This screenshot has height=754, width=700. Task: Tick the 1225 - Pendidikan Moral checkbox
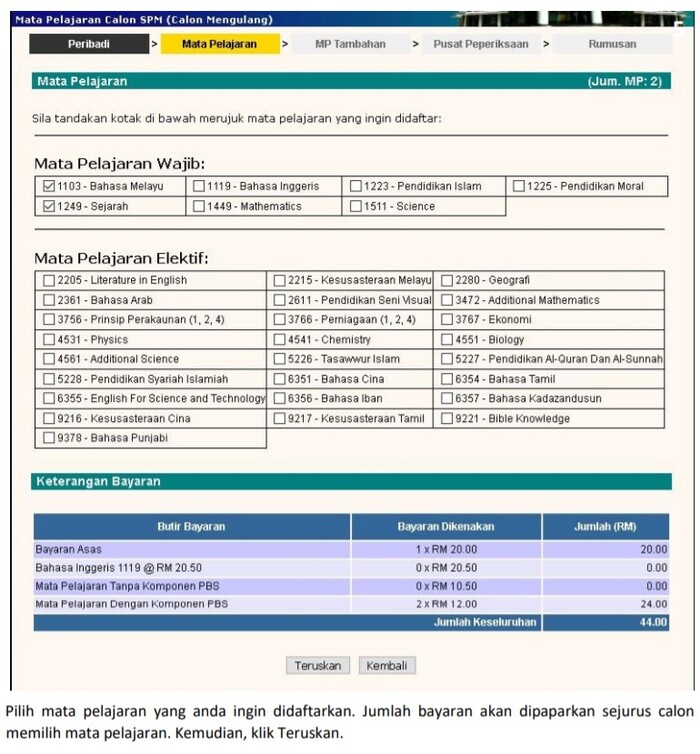point(519,186)
